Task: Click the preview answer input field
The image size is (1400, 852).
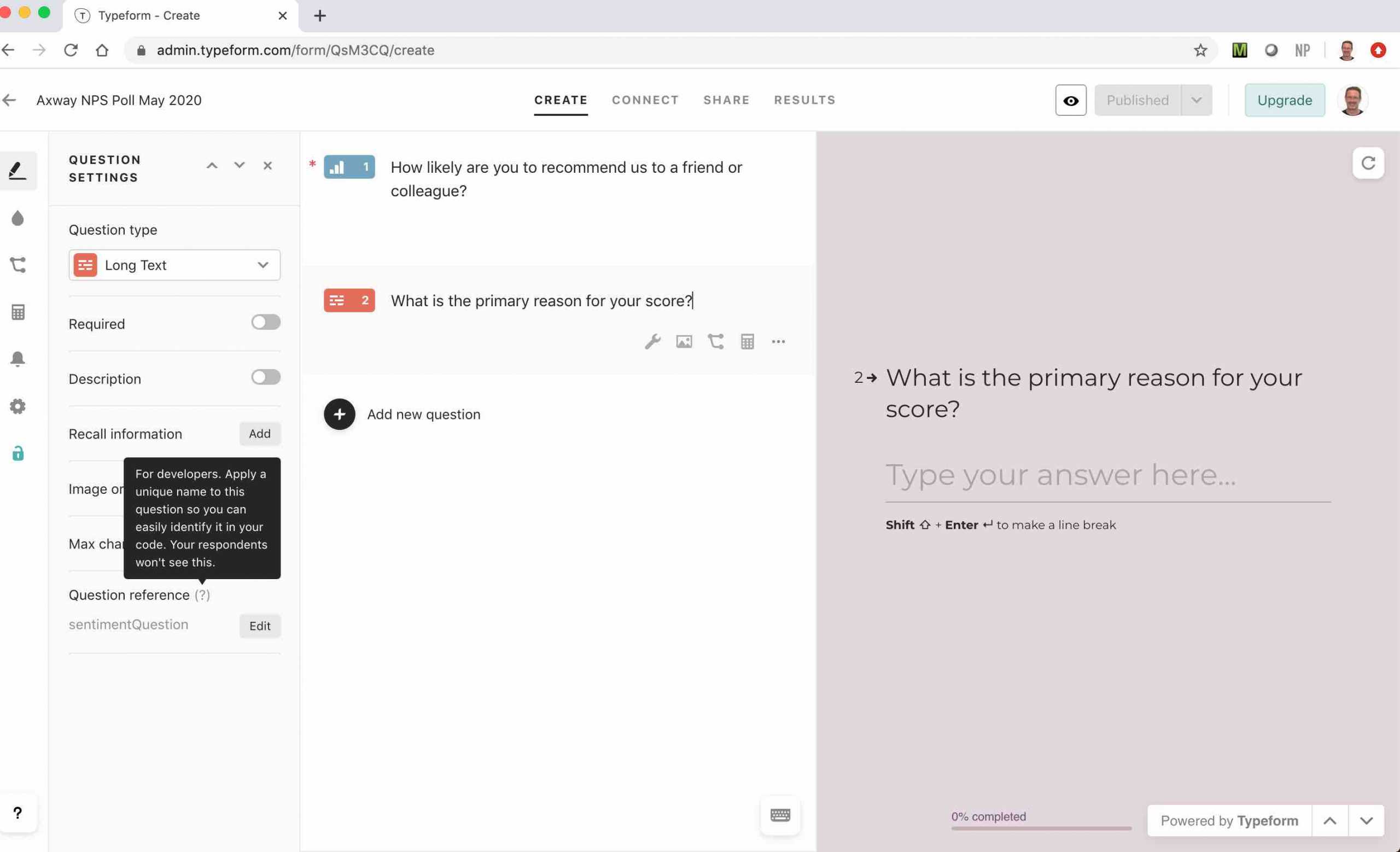Action: [x=1108, y=475]
